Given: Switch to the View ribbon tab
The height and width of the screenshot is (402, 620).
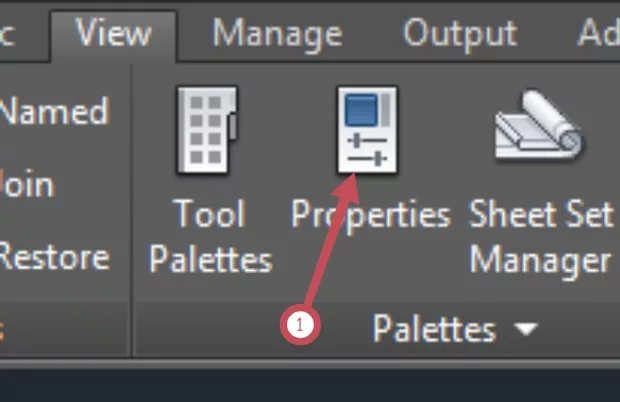Looking at the screenshot, I should [x=112, y=34].
